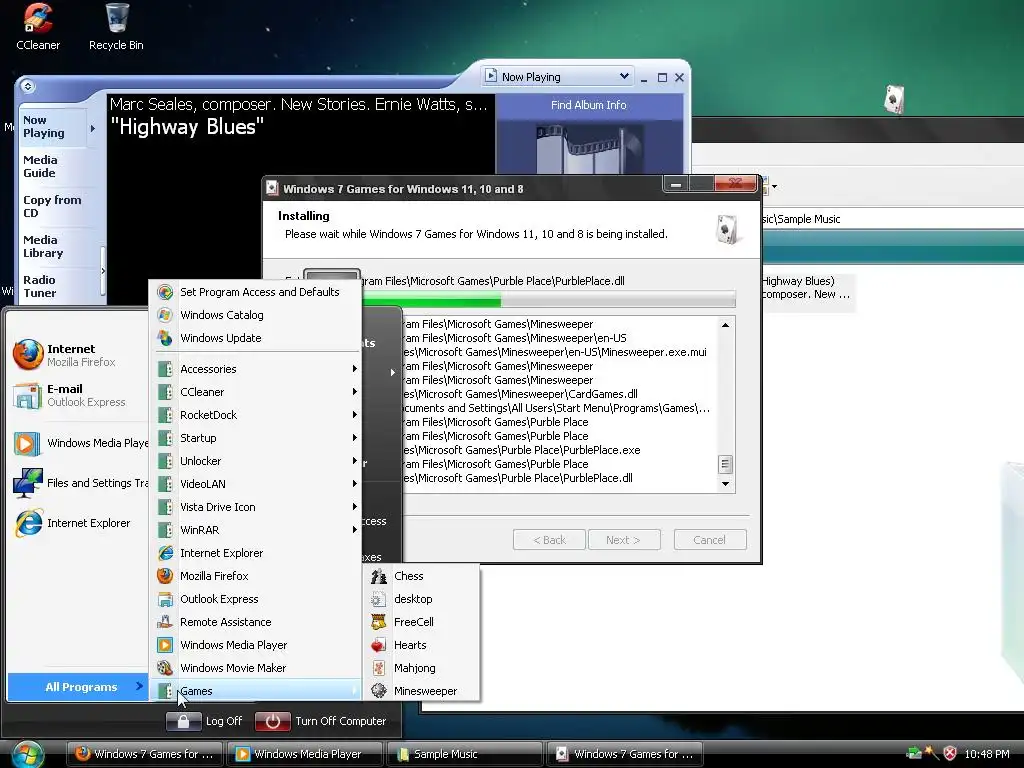1024x768 pixels.
Task: Click the Windows Movie Maker icon
Action: click(x=165, y=668)
